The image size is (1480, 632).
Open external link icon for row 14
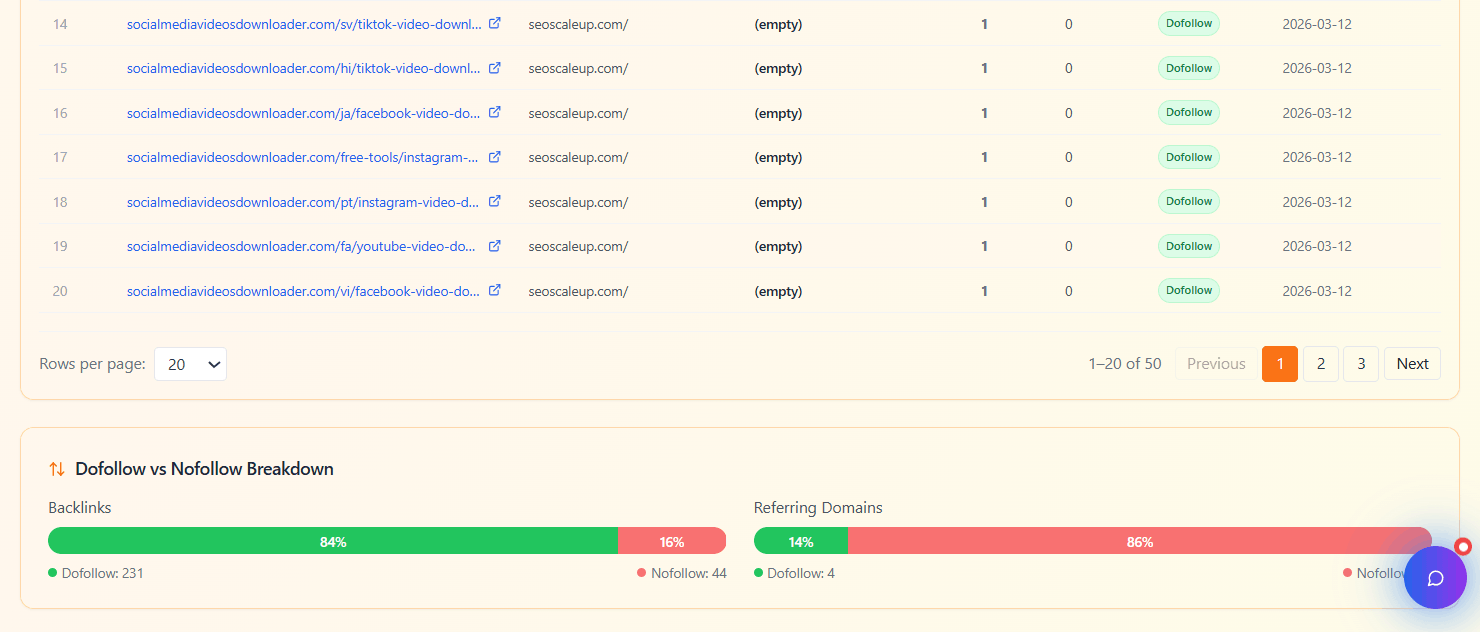[494, 23]
